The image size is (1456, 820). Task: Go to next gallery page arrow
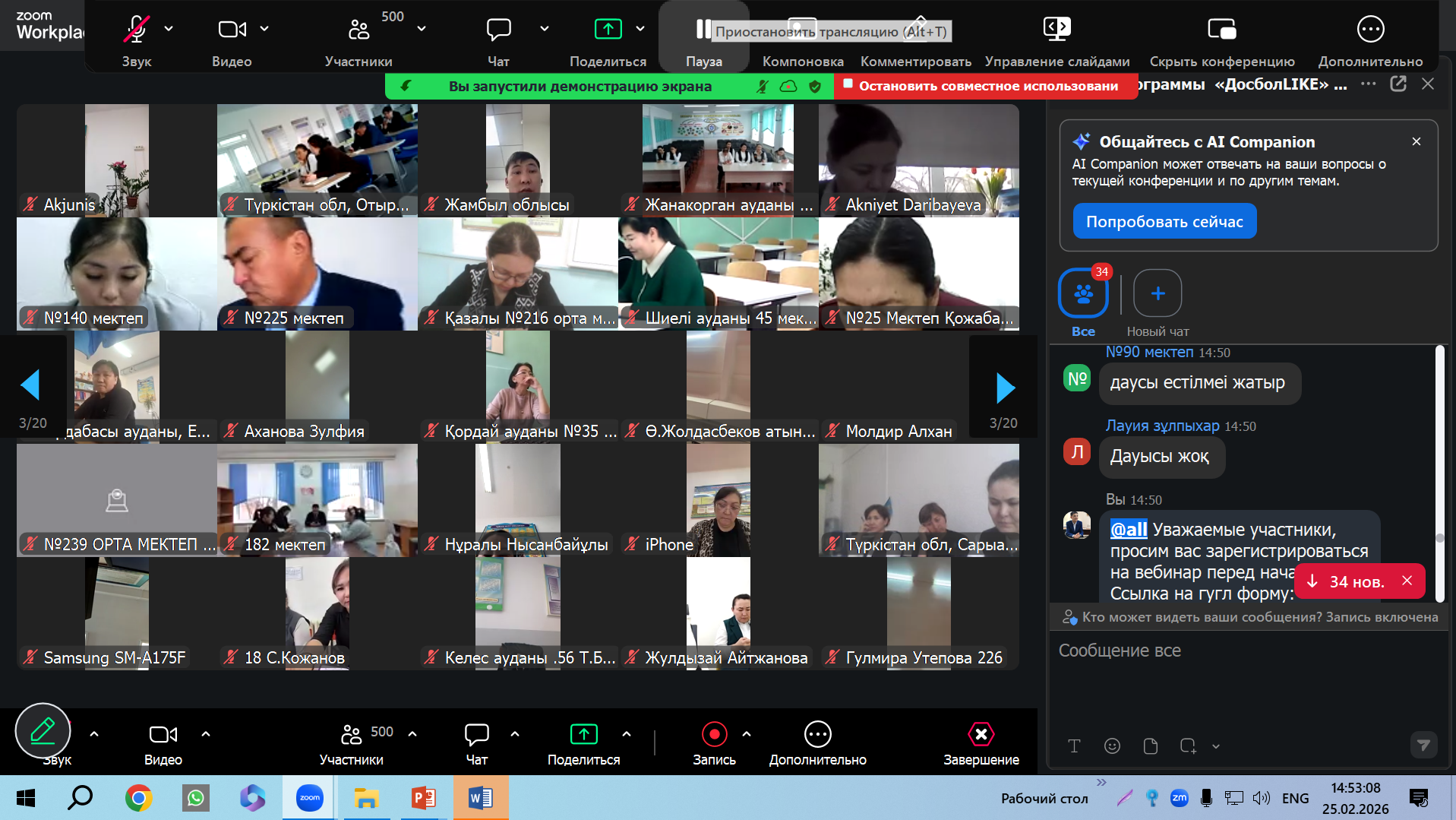click(1004, 388)
